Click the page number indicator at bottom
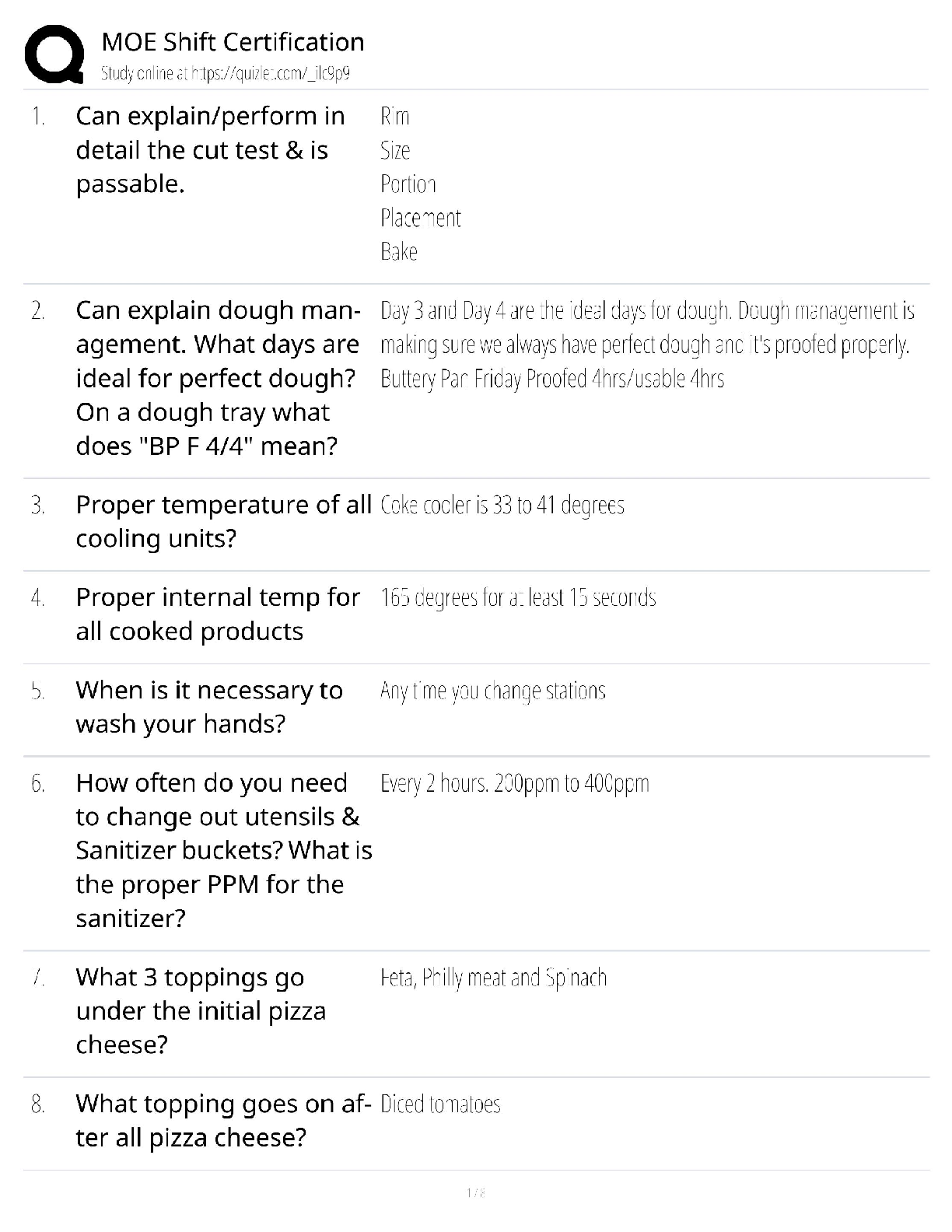 [475, 1192]
